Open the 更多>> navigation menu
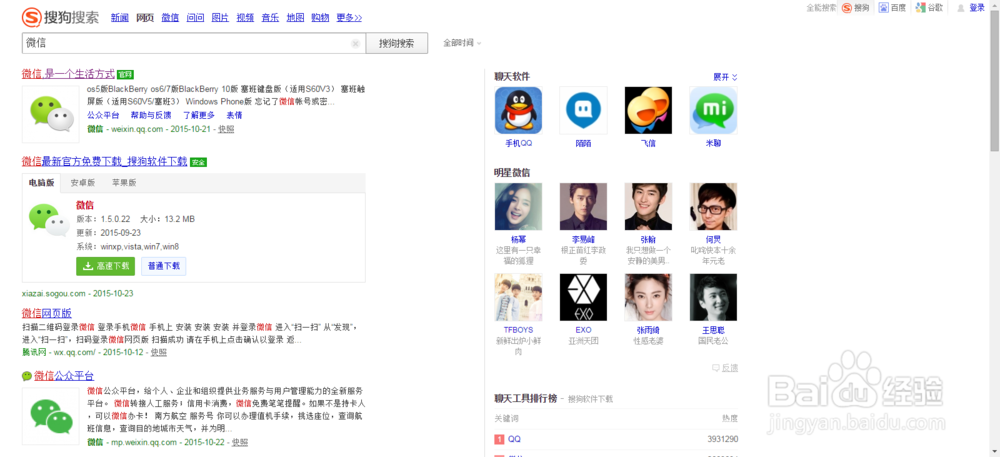Image resolution: width=1000 pixels, height=457 pixels. 349,18
